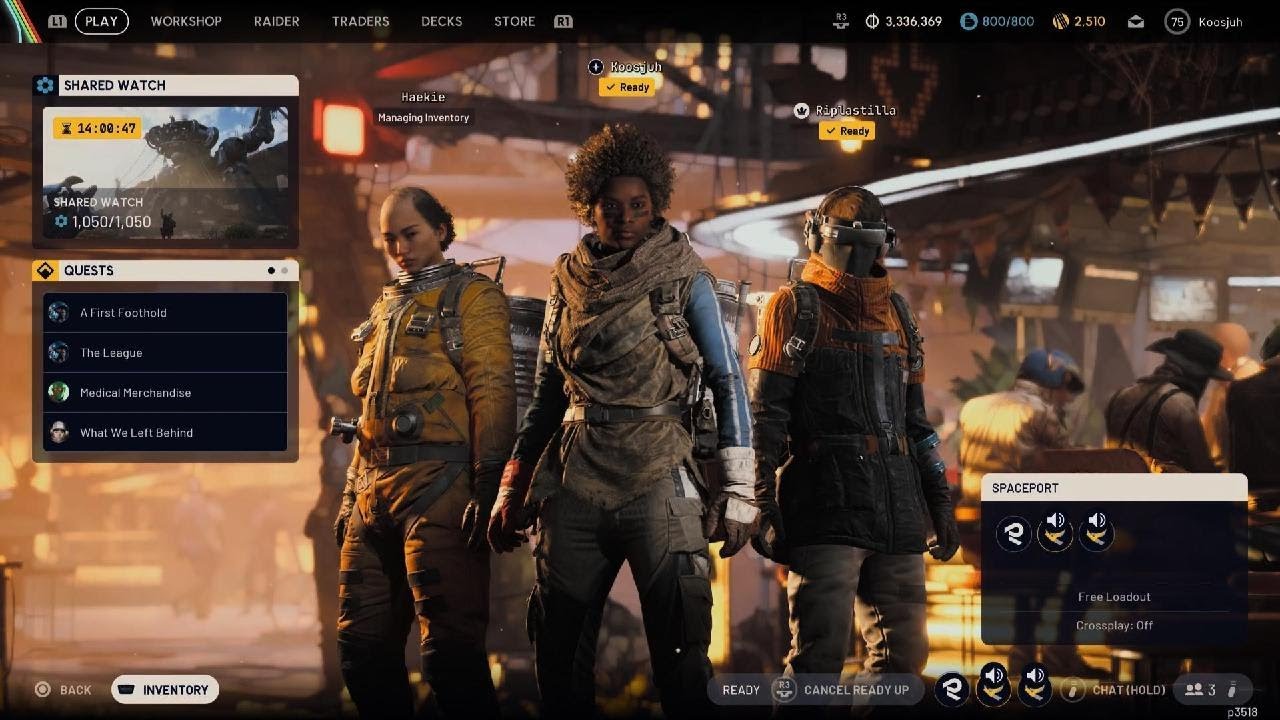Click first squad emblem in bottom bar
The width and height of the screenshot is (1280, 720).
coord(952,689)
